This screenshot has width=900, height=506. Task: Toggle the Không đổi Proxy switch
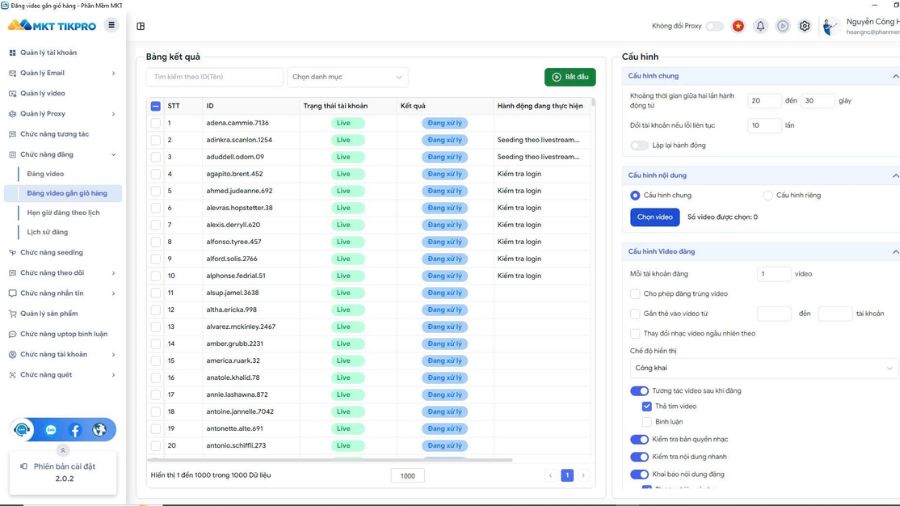click(x=714, y=26)
